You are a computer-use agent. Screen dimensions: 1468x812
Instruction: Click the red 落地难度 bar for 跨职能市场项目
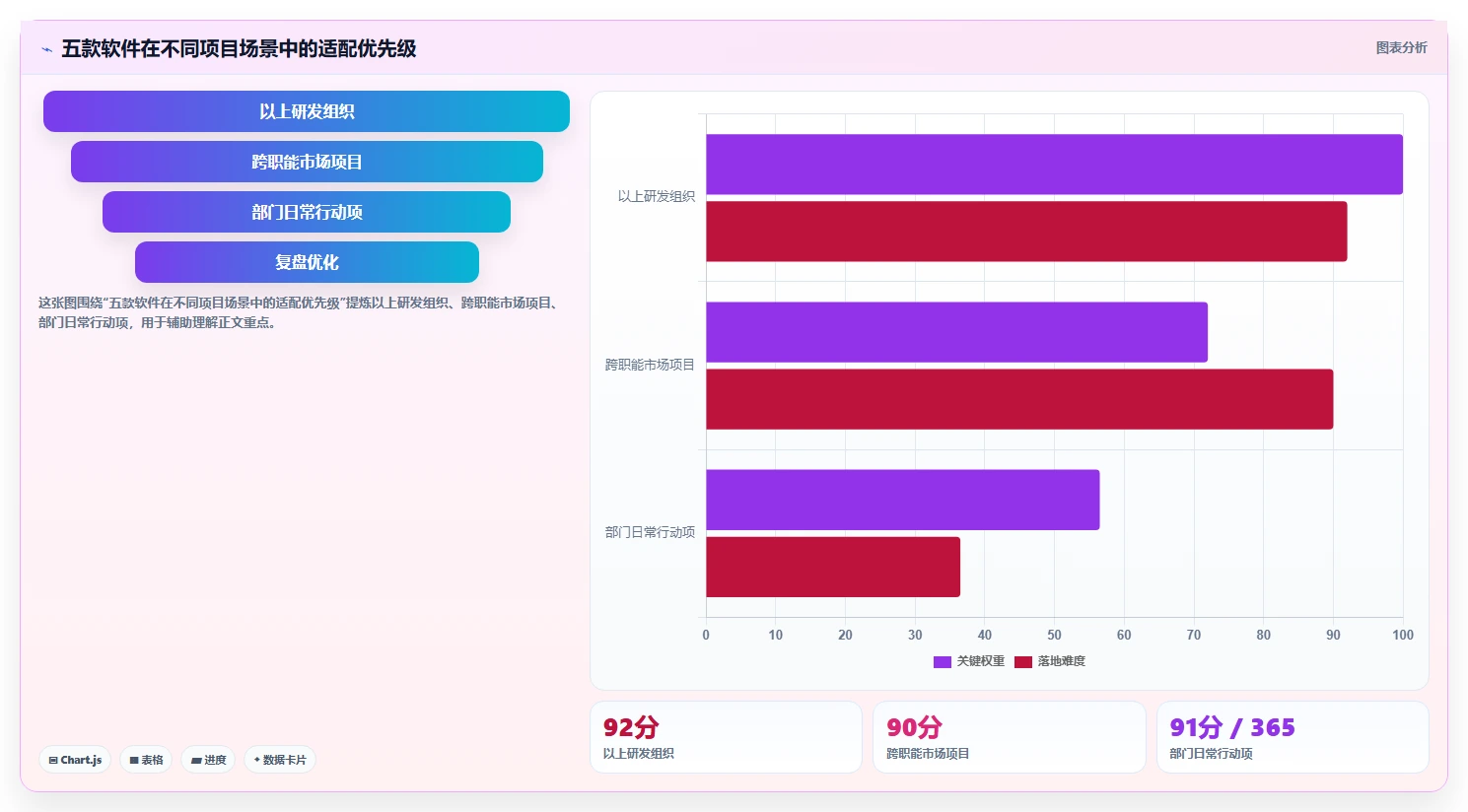point(1019,399)
